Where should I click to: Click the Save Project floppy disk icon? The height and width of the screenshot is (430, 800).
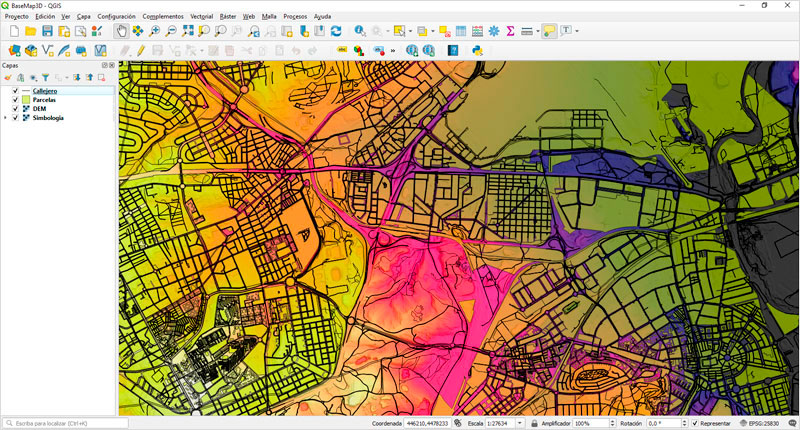[x=47, y=32]
